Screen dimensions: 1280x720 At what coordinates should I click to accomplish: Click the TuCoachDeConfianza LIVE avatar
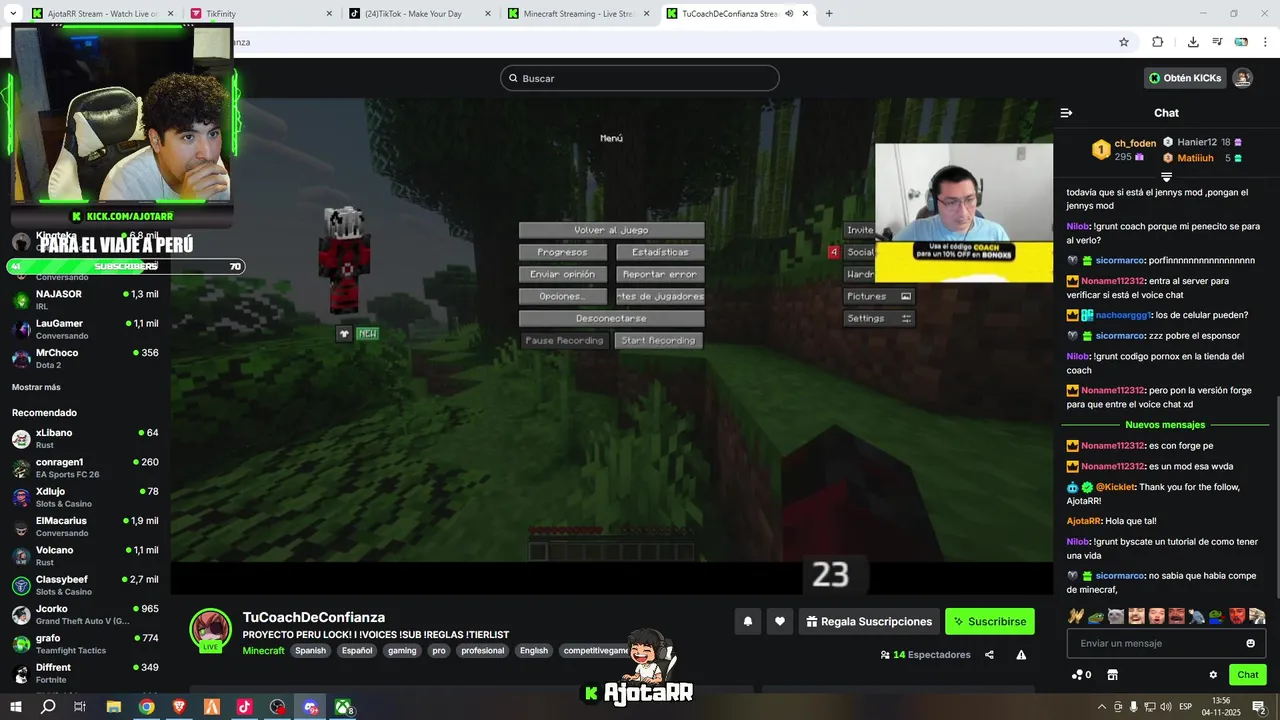(x=211, y=630)
